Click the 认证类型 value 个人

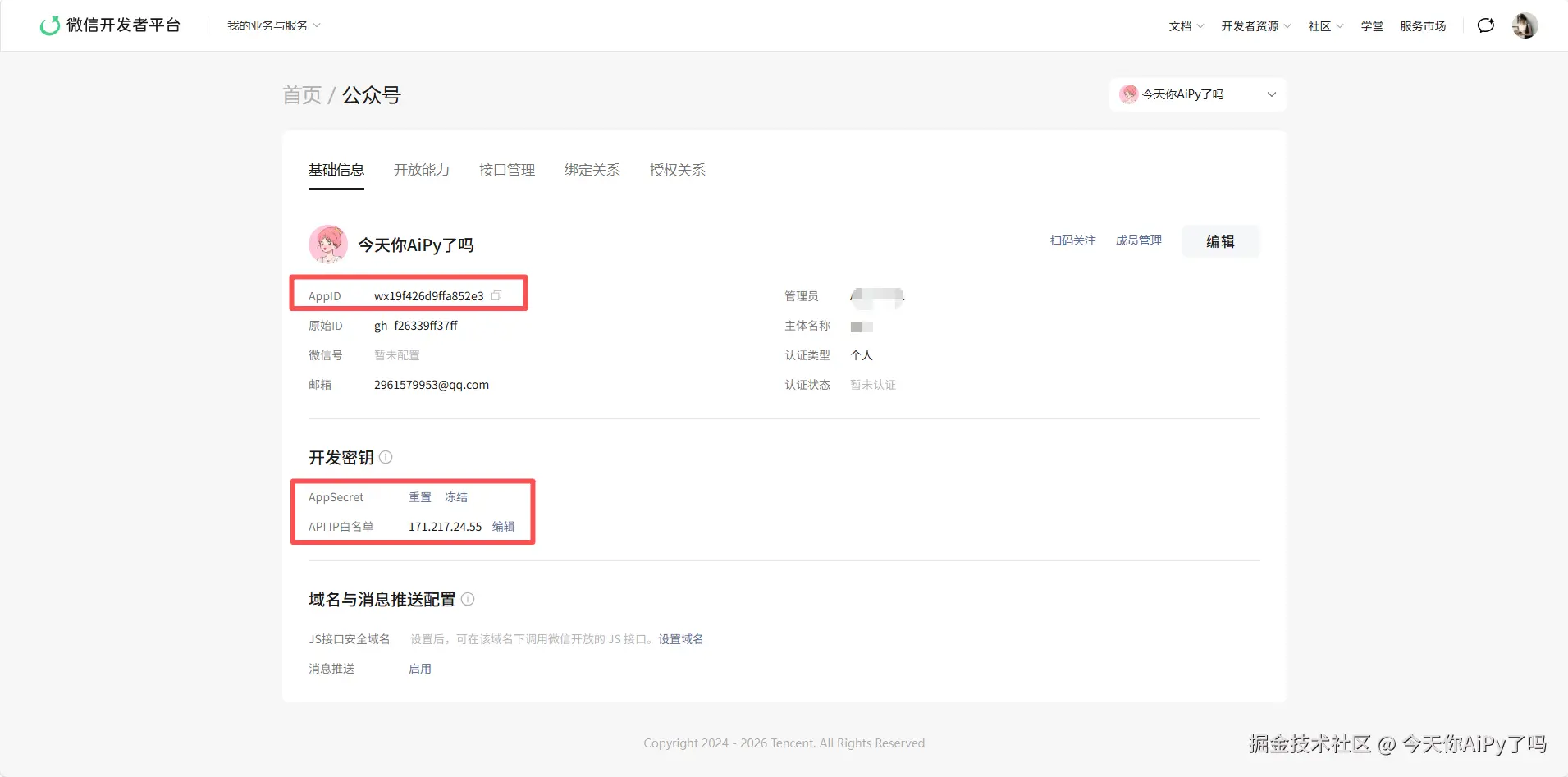pyautogui.click(x=862, y=355)
